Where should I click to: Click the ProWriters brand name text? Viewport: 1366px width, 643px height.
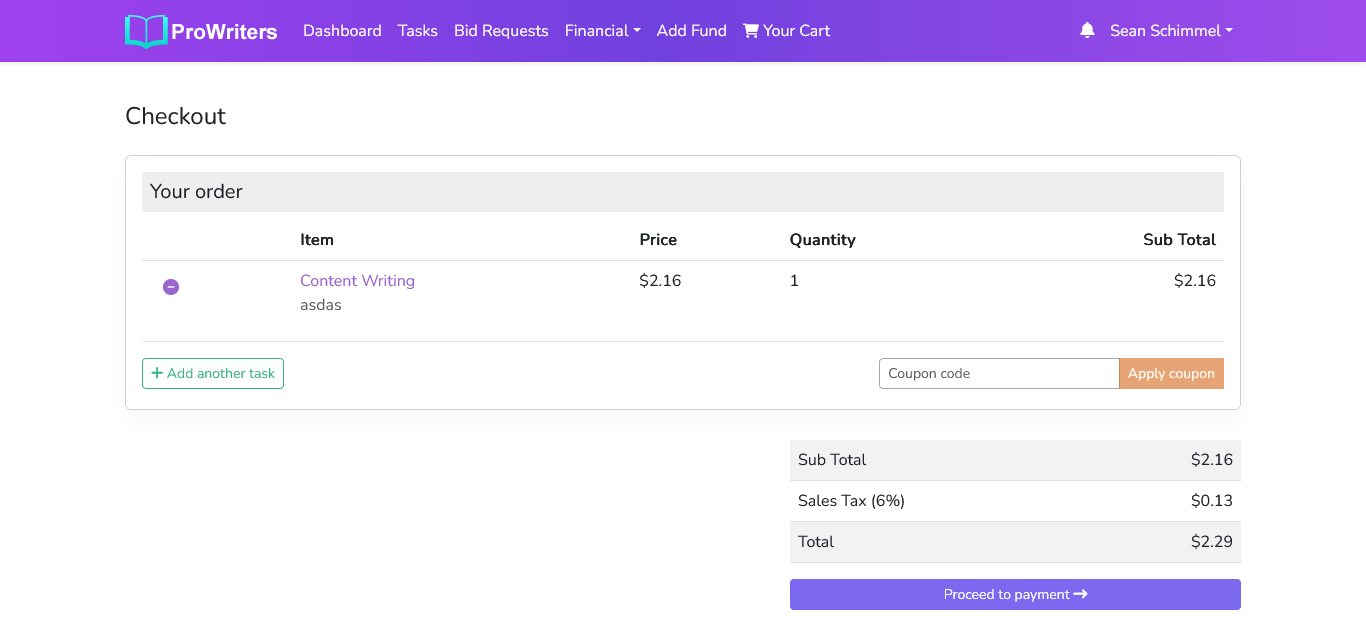(224, 32)
